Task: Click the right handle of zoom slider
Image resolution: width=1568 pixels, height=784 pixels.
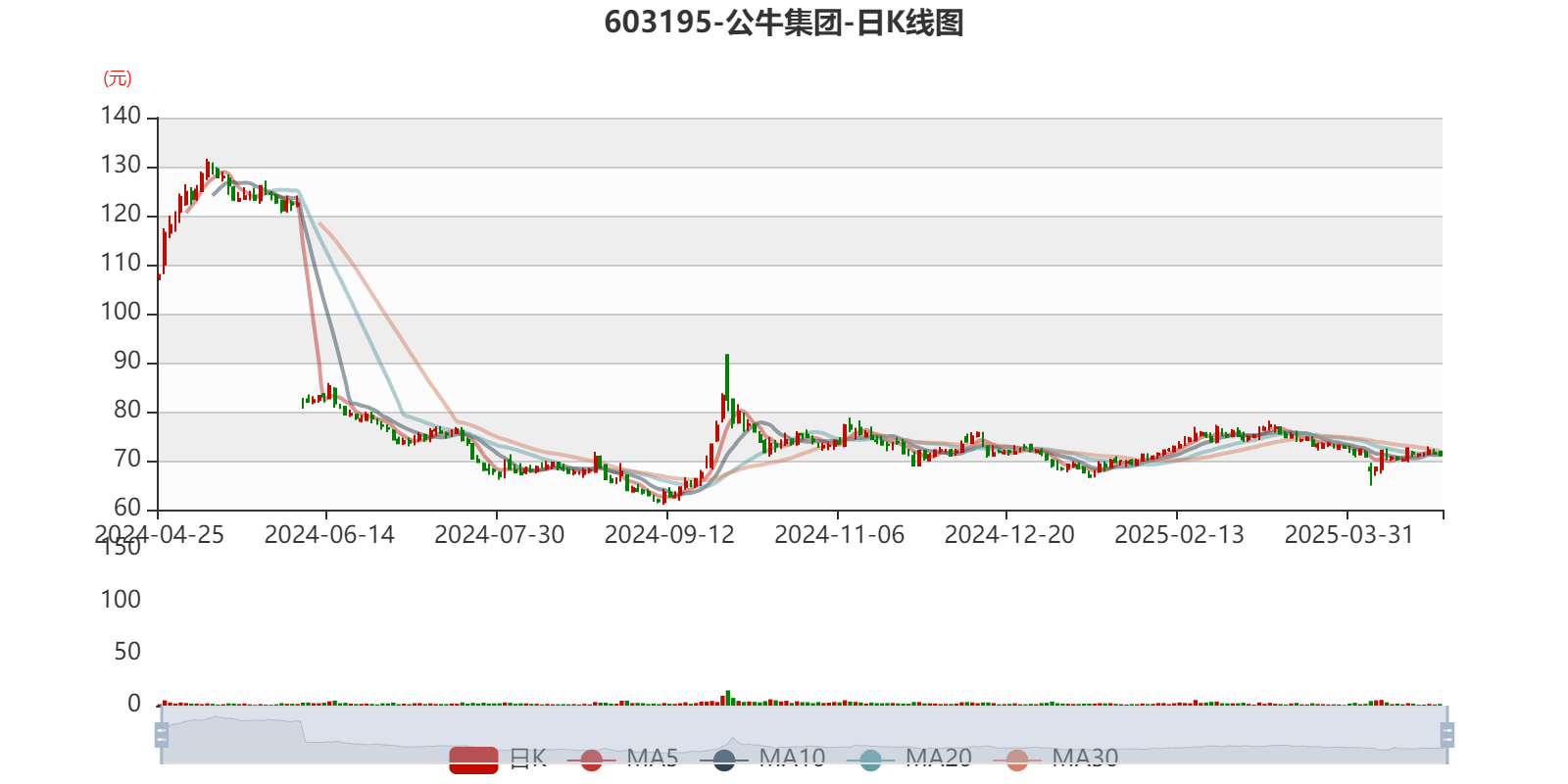Action: pos(1448,734)
